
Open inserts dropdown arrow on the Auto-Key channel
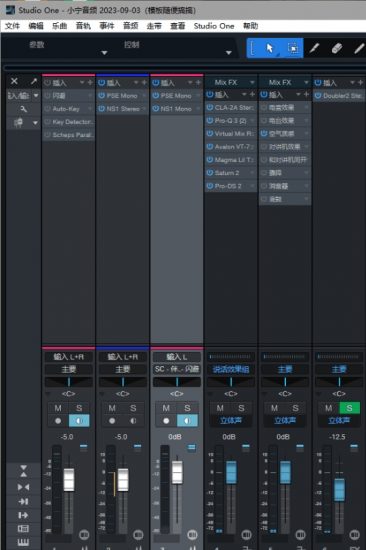point(82,82)
